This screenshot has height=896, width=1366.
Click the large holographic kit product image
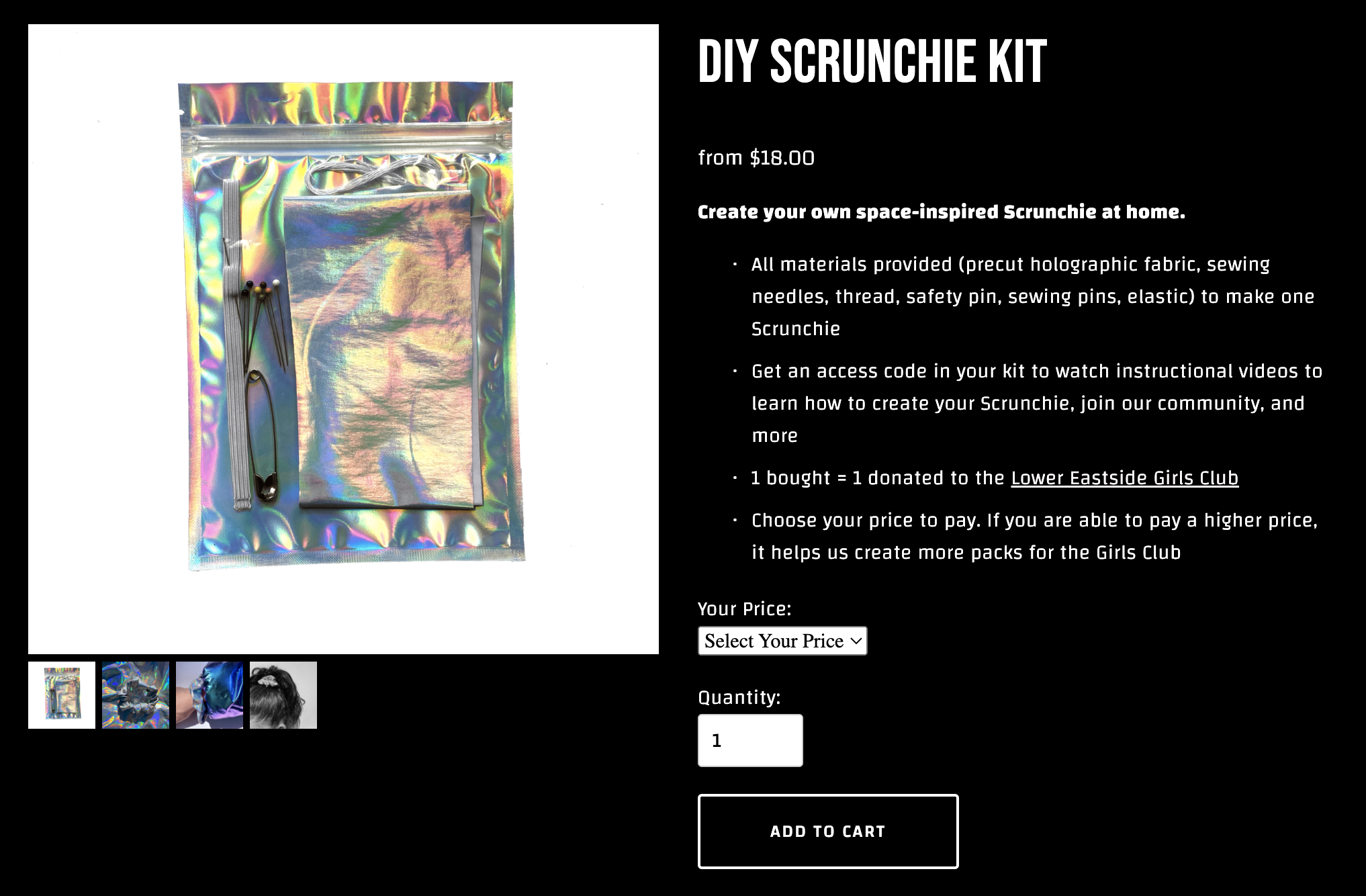click(343, 339)
